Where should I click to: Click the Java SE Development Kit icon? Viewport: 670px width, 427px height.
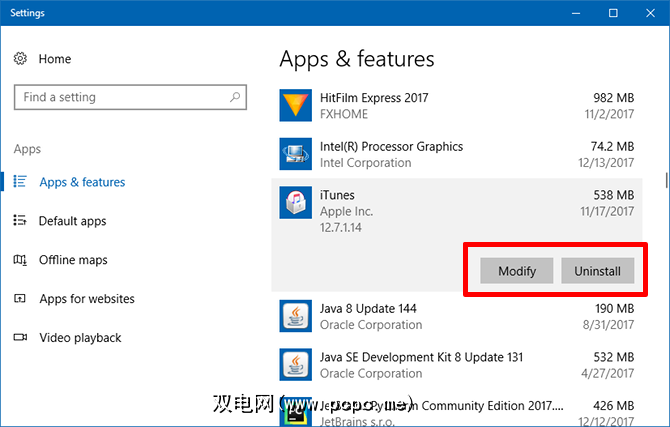(296, 365)
